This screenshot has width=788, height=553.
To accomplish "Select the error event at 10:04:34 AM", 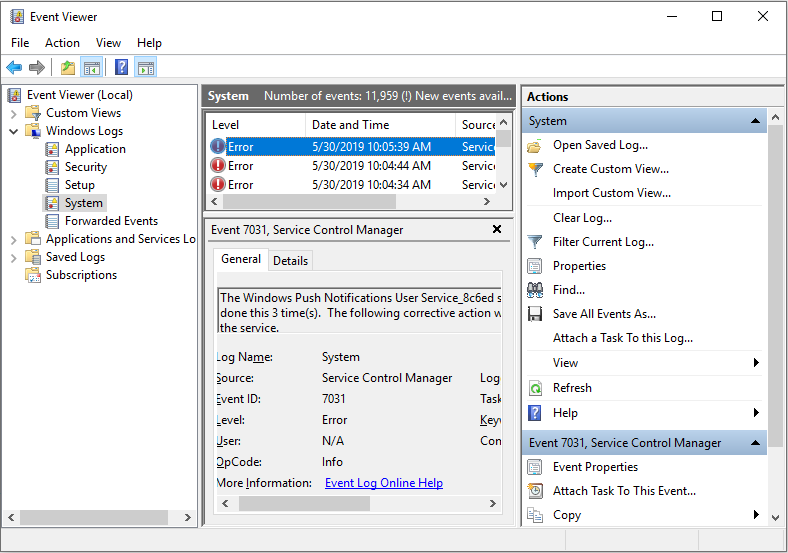I will point(352,185).
